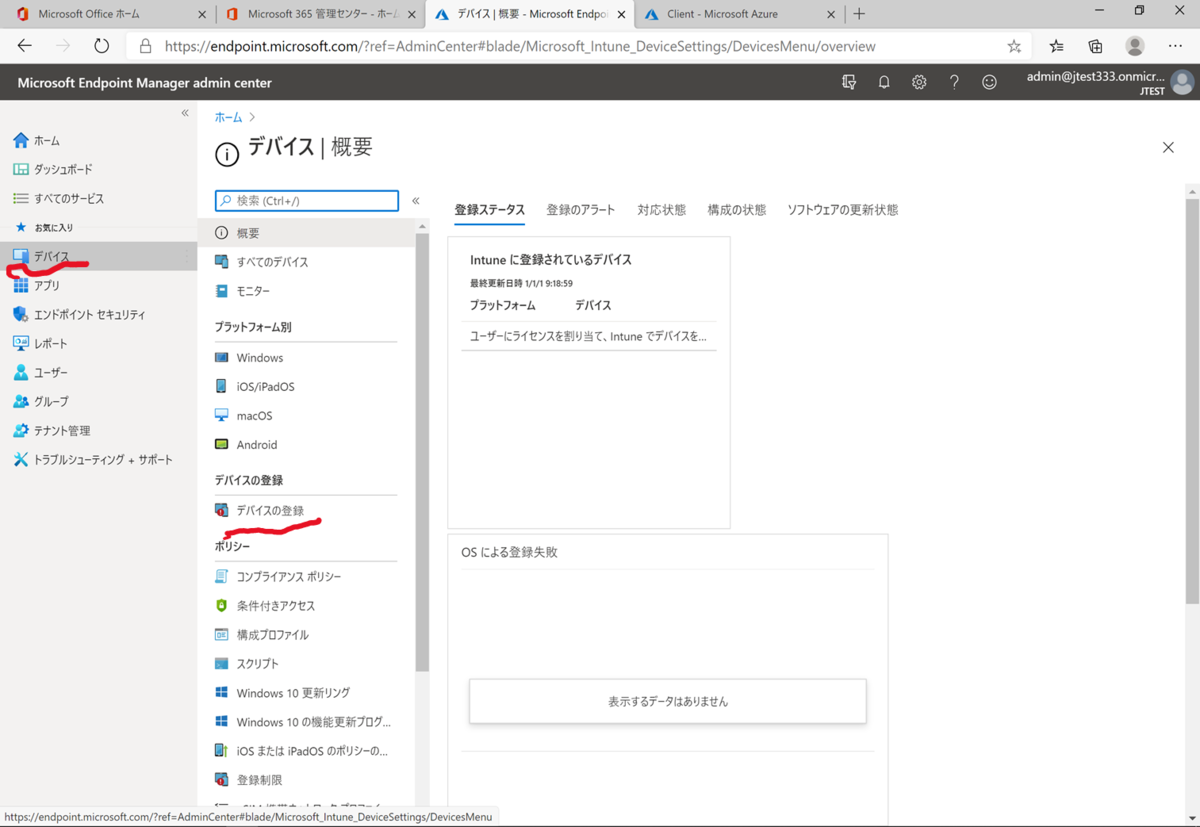Select デバイス in the left sidebar

(x=98, y=257)
